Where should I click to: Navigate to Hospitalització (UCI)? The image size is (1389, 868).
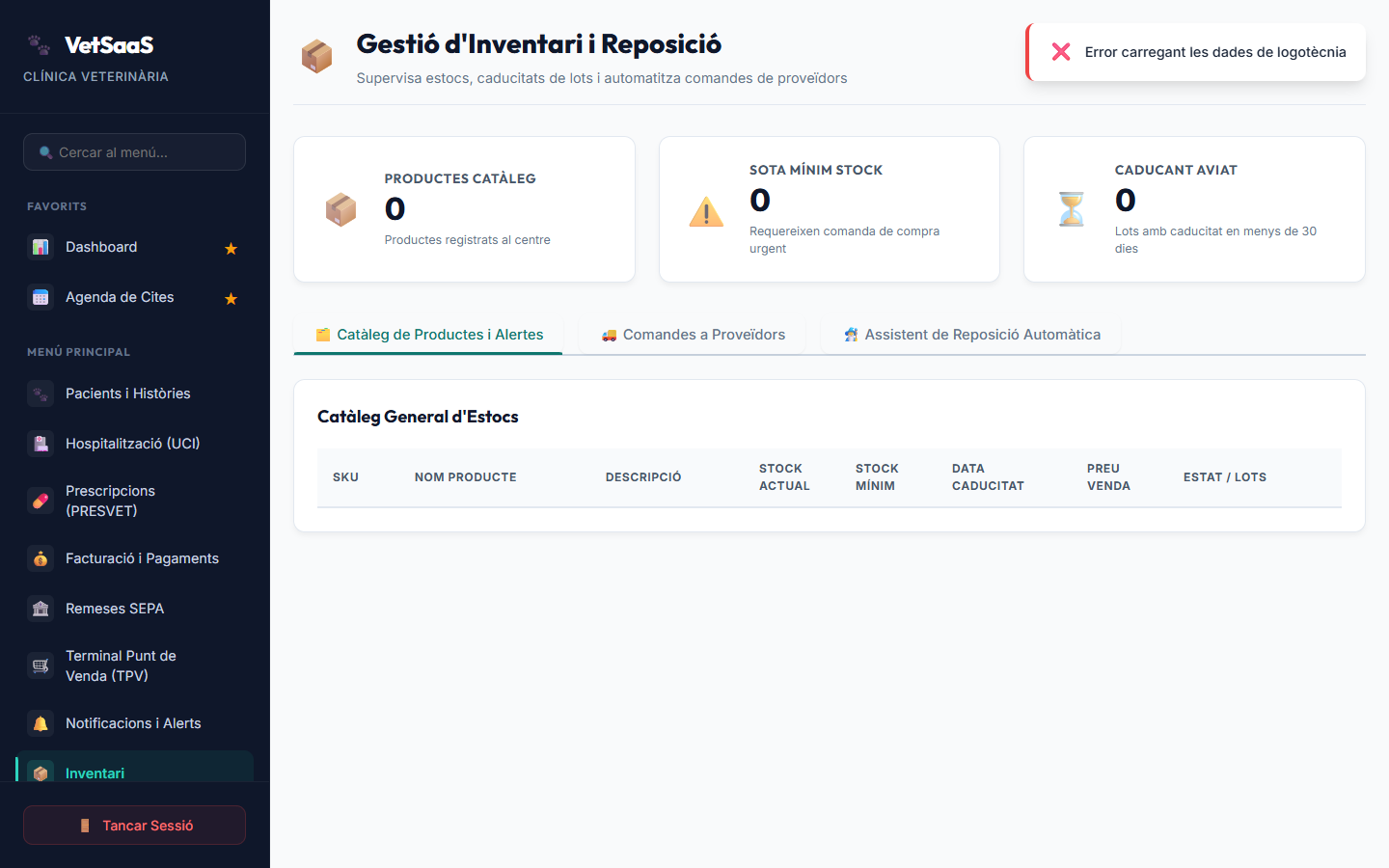(135, 445)
